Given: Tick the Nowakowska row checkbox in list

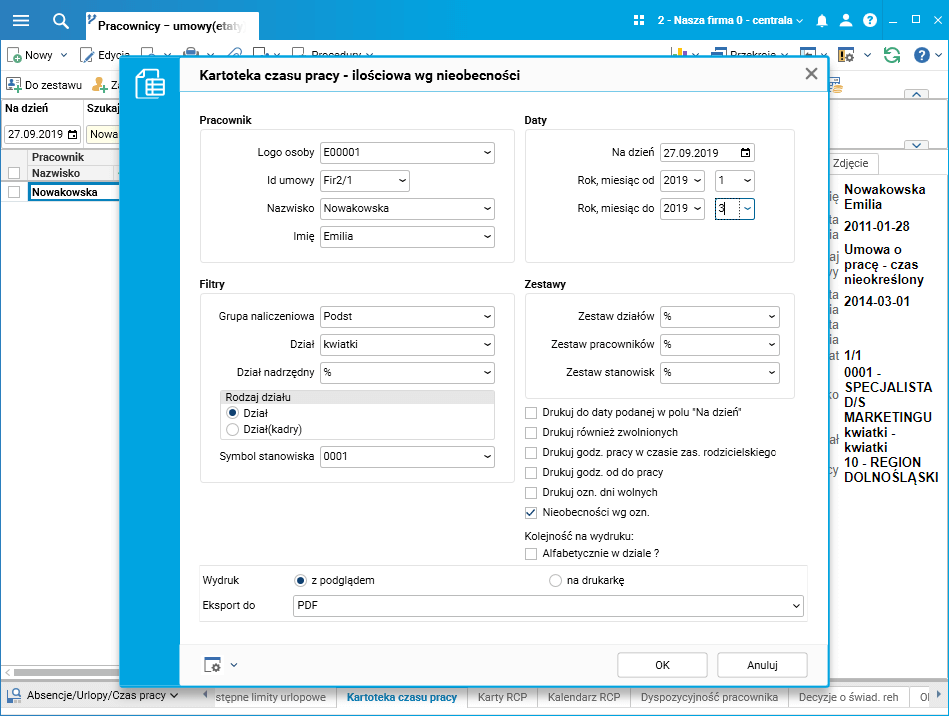Looking at the screenshot, I should 14,192.
